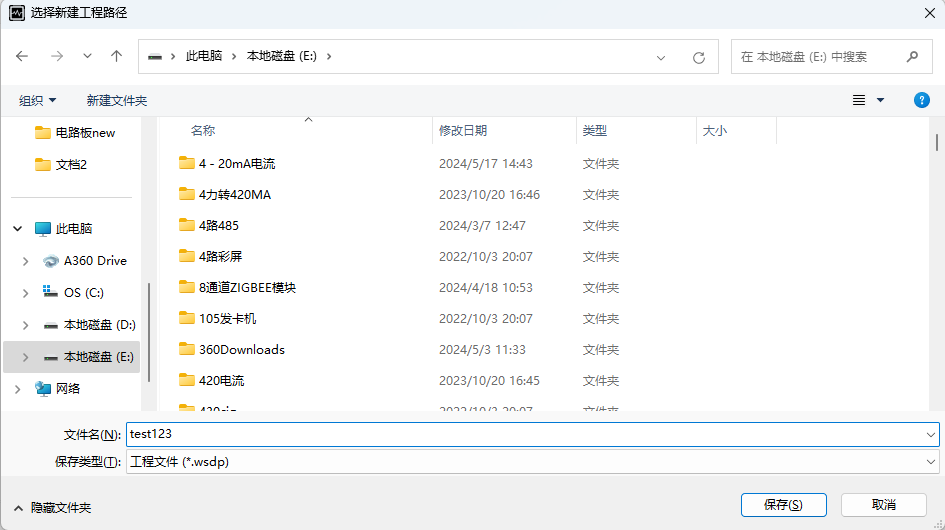Sort files by 修改日期 column
Viewport: 945px width, 530px height.
click(463, 131)
